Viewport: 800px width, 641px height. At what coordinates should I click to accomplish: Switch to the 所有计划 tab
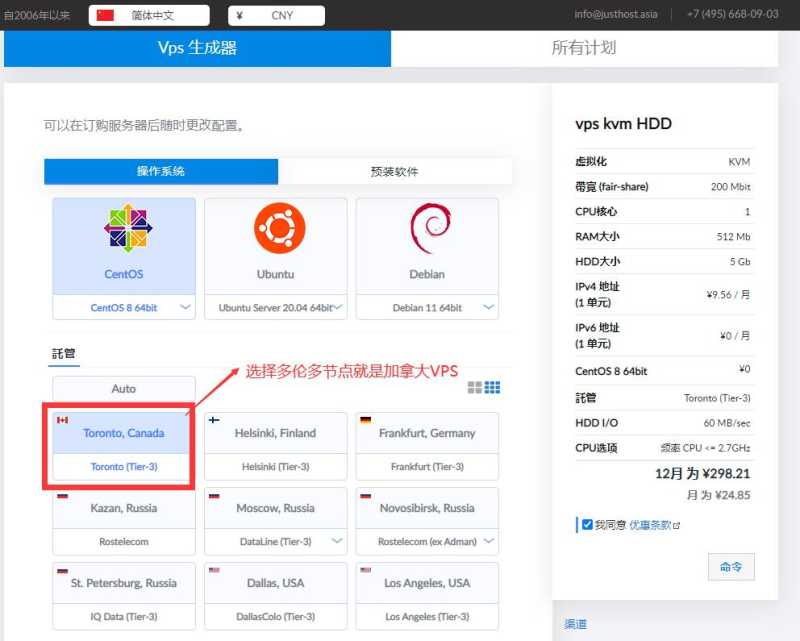(584, 48)
